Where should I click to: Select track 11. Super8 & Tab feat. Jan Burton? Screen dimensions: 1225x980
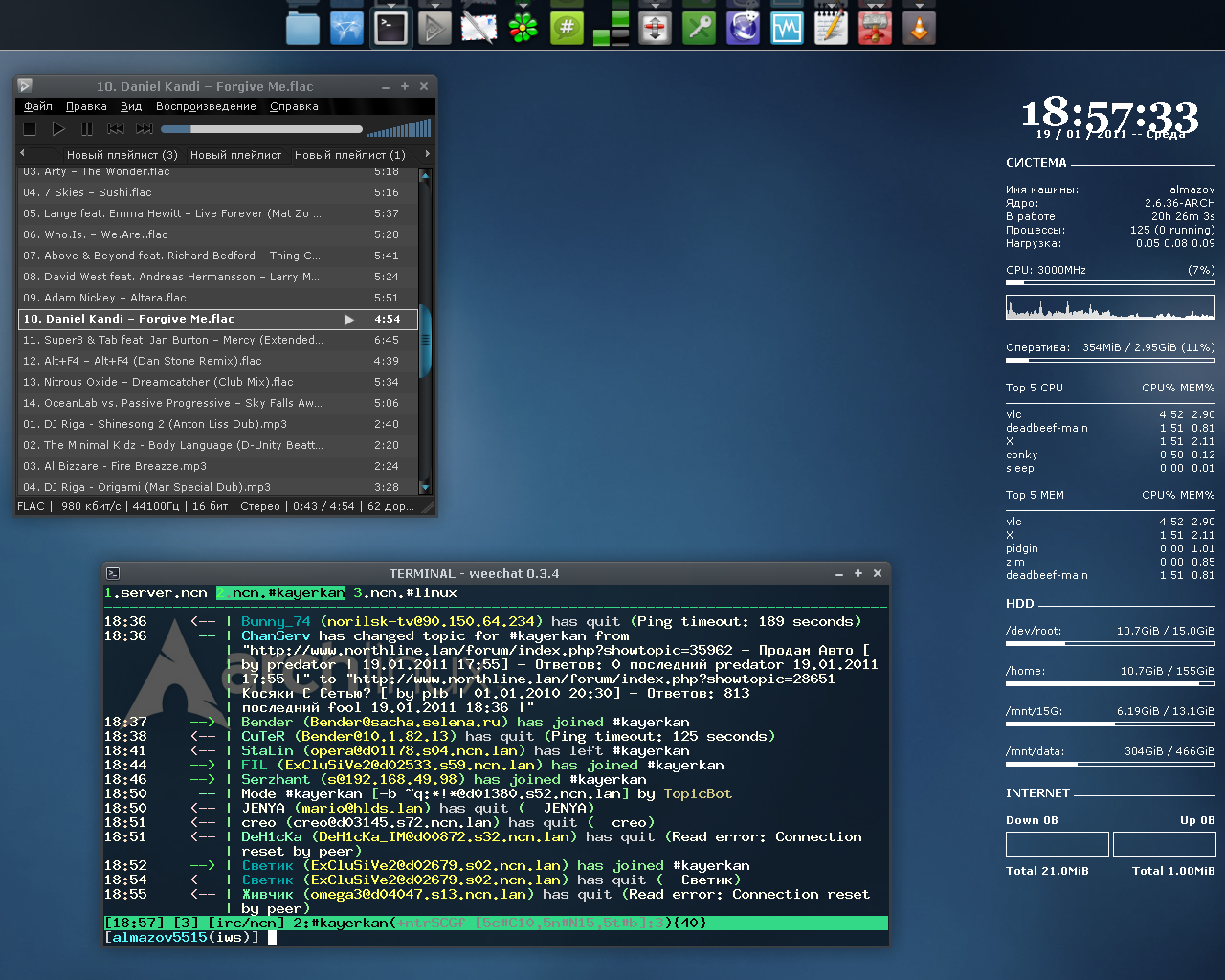tap(218, 340)
